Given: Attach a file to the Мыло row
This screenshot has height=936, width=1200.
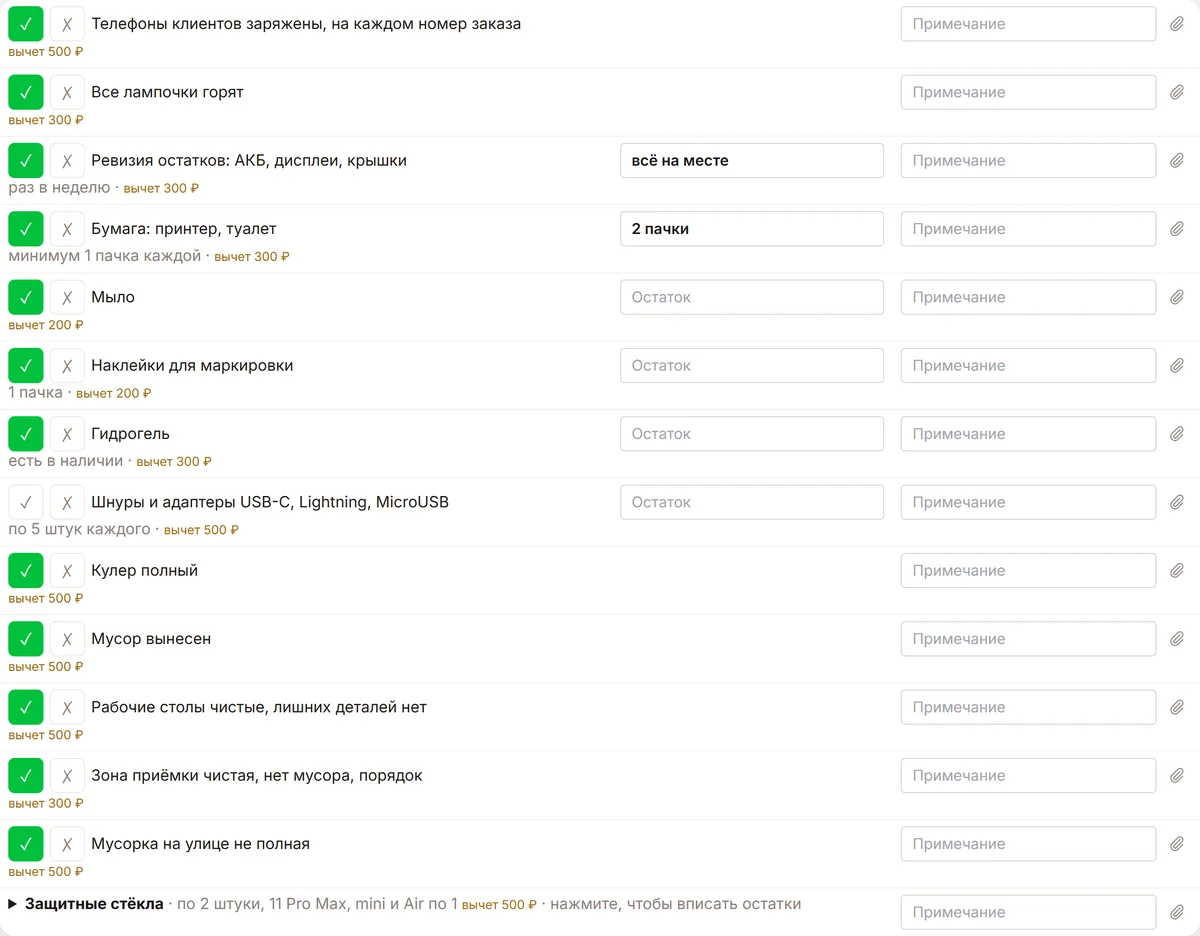Looking at the screenshot, I should coord(1177,297).
